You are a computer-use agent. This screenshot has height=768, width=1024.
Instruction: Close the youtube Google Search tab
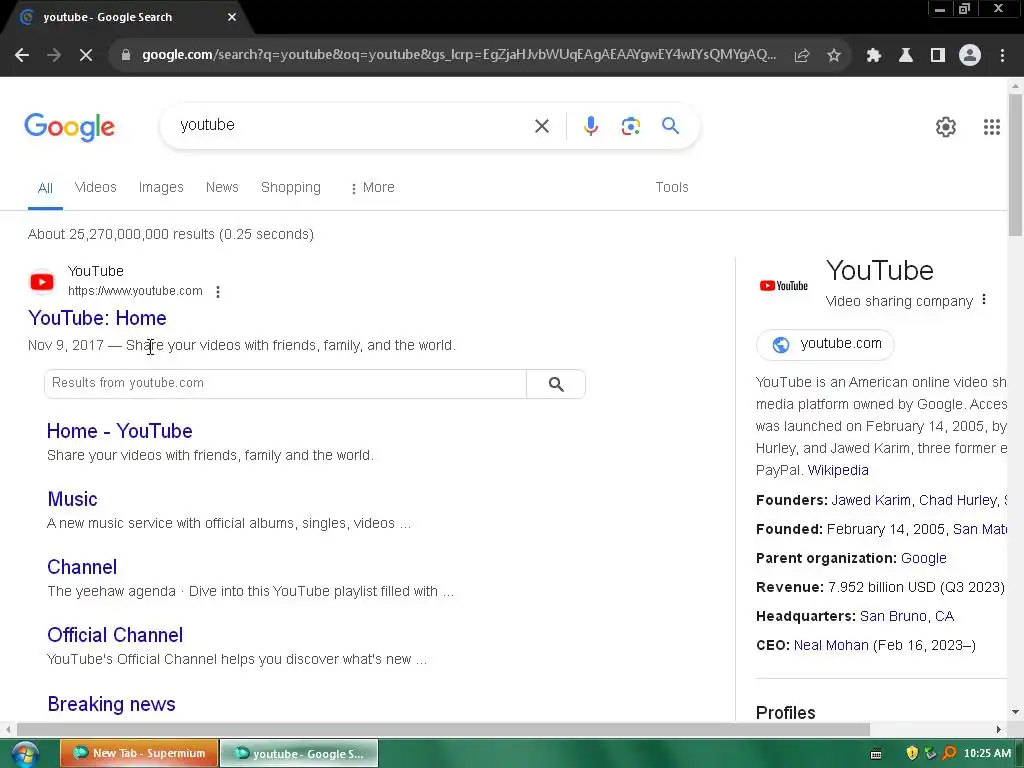pyautogui.click(x=232, y=17)
